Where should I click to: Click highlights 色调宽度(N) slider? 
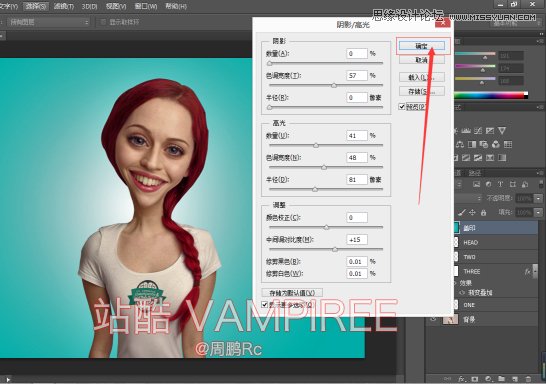coord(326,167)
